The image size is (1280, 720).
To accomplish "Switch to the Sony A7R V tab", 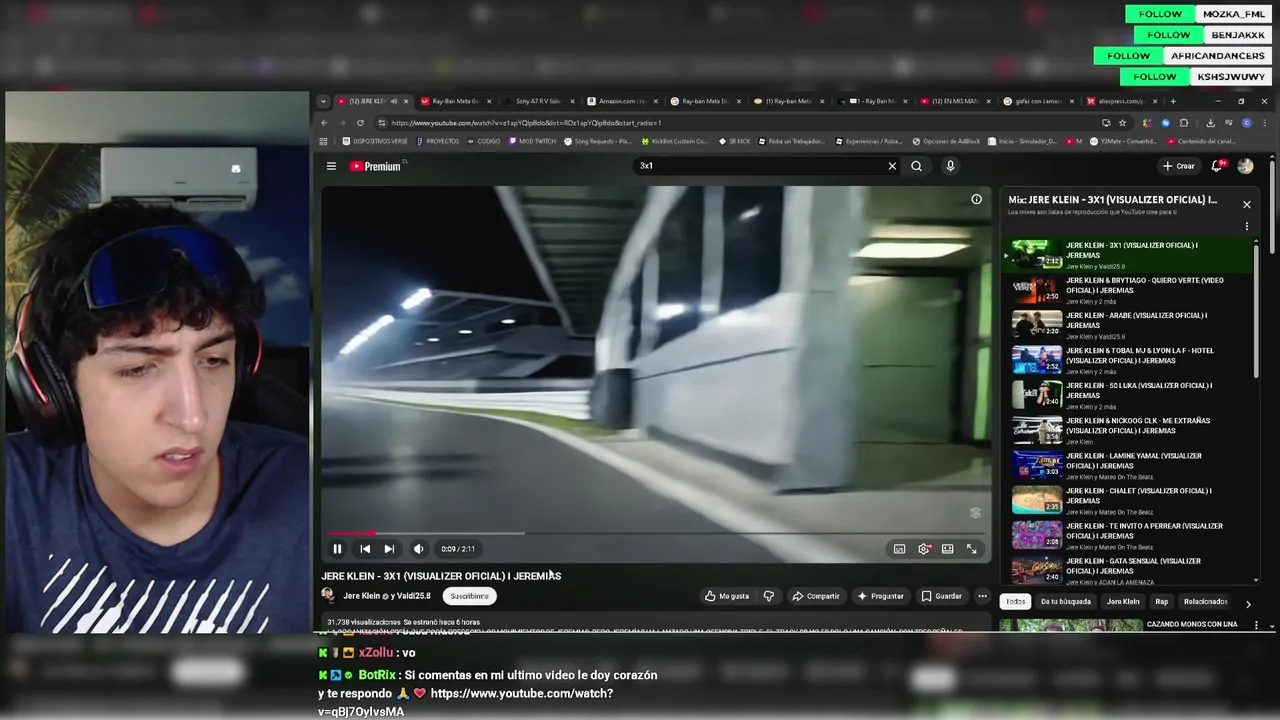I will pyautogui.click(x=540, y=101).
